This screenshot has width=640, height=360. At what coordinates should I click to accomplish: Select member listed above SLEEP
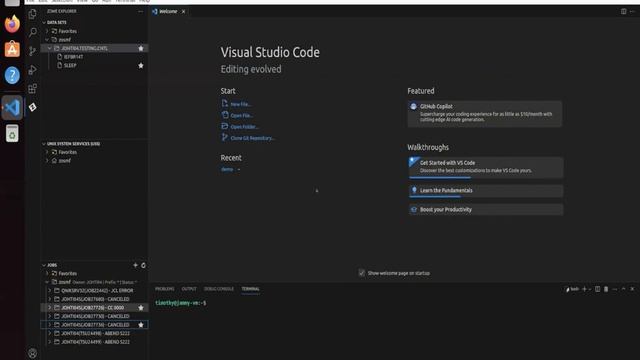pyautogui.click(x=73, y=57)
